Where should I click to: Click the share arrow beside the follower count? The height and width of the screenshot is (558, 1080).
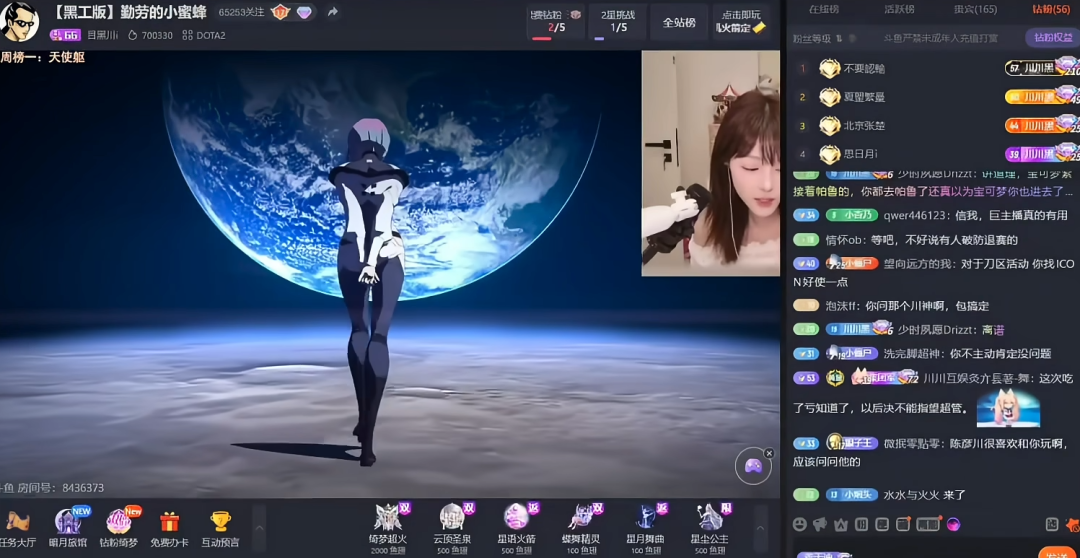coord(333,12)
